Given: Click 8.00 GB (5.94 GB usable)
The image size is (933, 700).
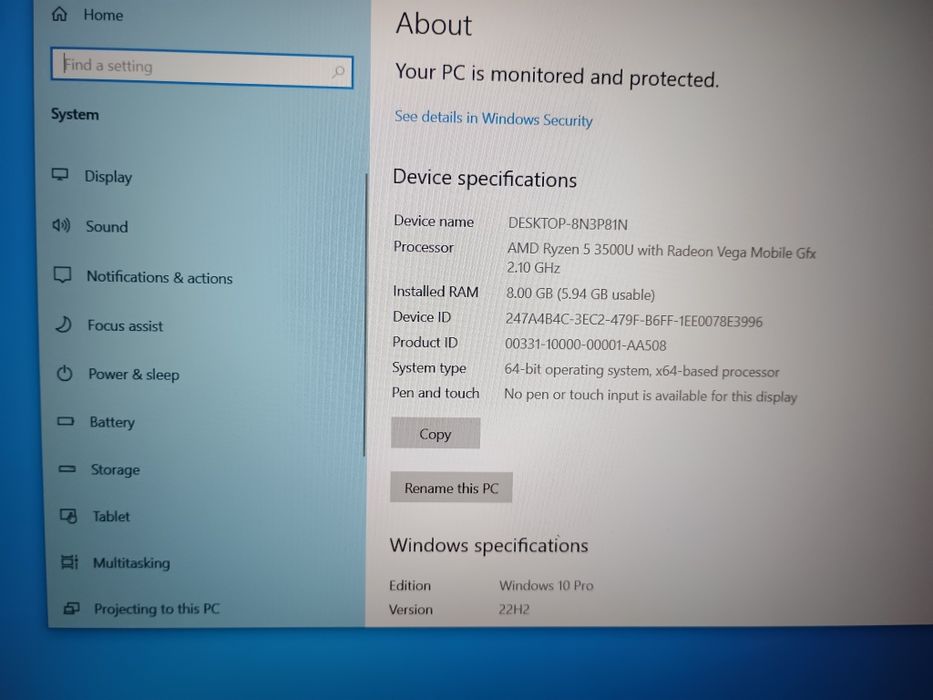Looking at the screenshot, I should coord(580,293).
